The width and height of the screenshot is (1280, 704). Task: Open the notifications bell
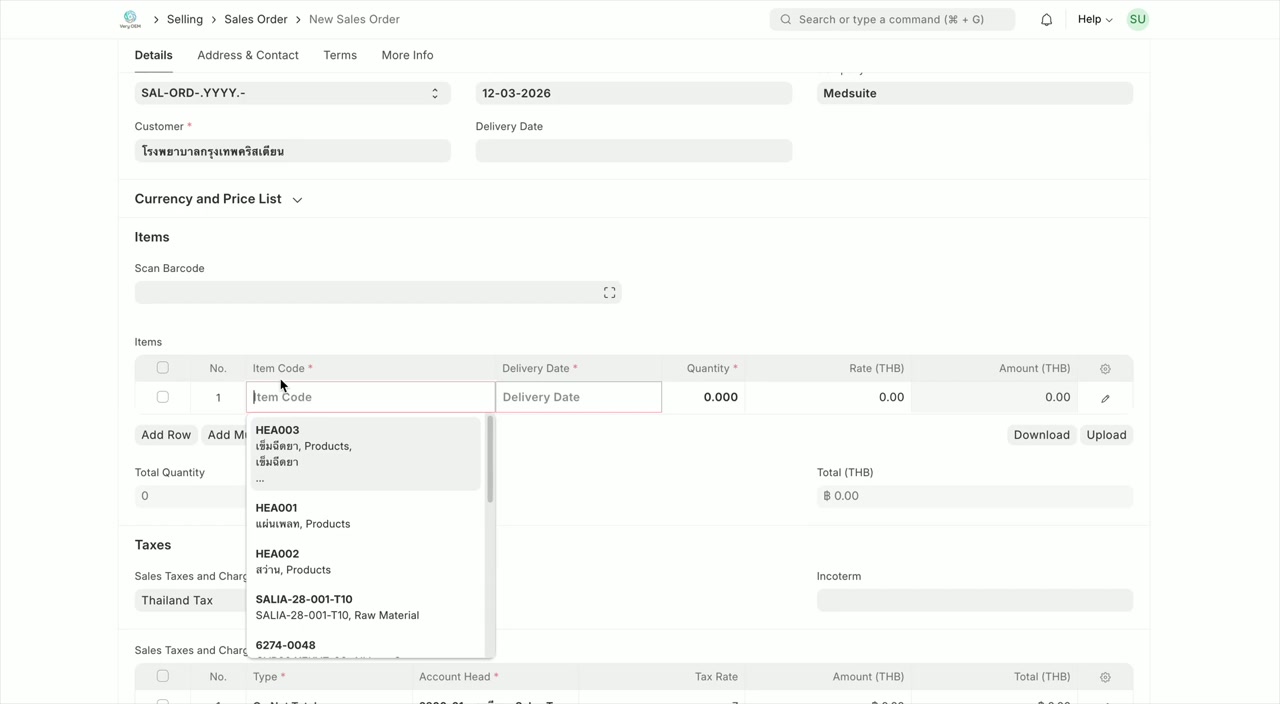(1046, 19)
